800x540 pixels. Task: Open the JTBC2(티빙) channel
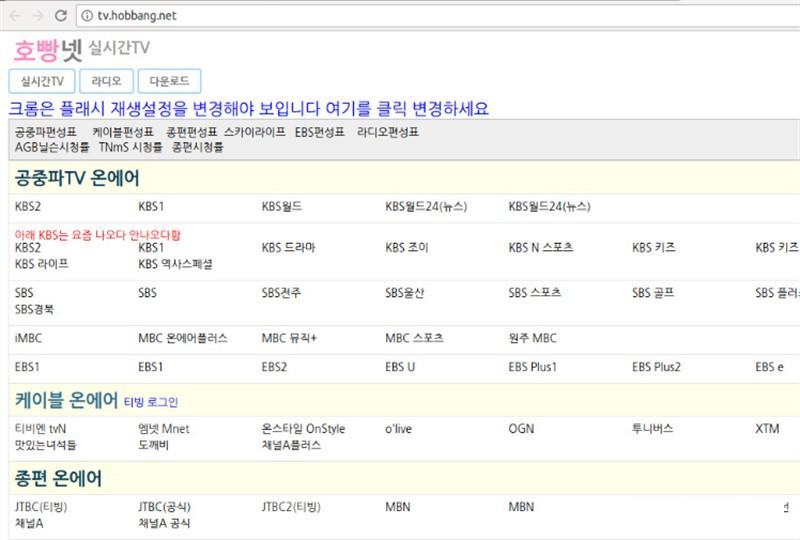[291, 507]
